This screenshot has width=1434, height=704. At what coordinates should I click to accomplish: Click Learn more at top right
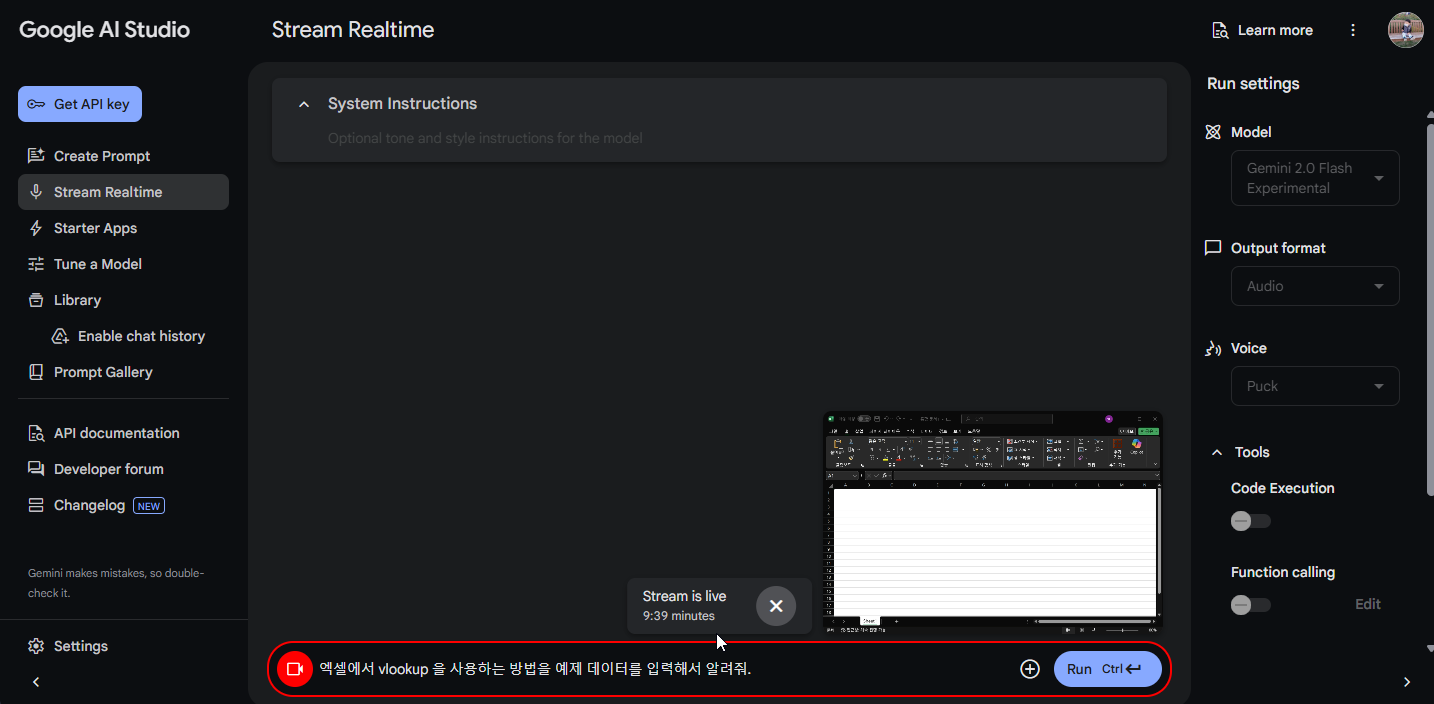coord(1262,30)
